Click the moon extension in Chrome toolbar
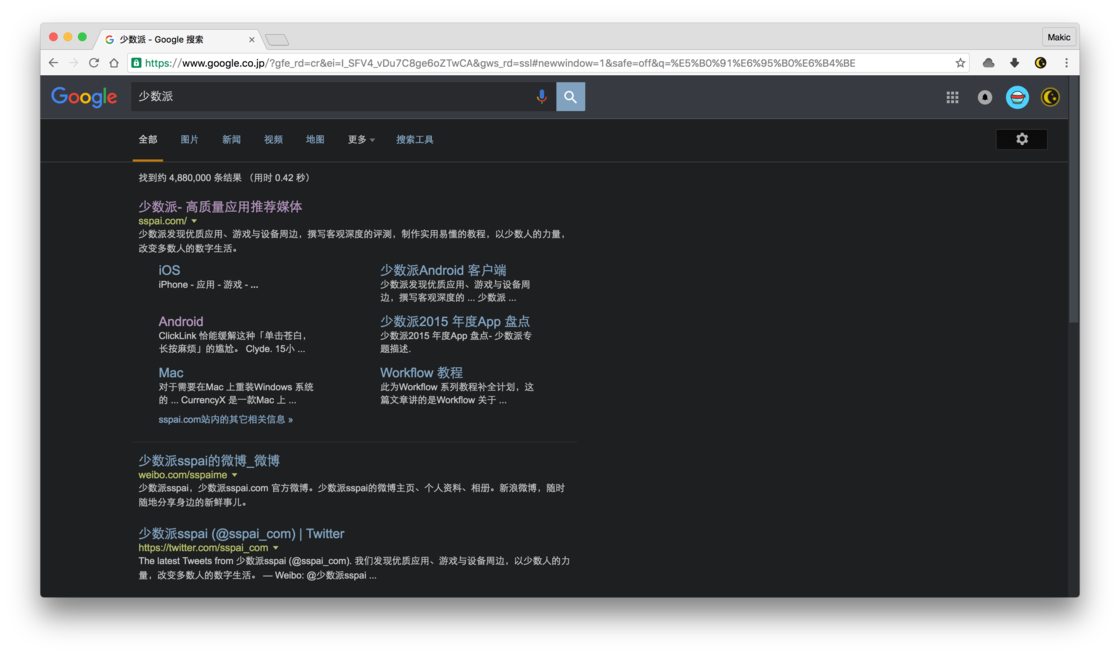Viewport: 1120px width, 655px height. pyautogui.click(x=1041, y=63)
